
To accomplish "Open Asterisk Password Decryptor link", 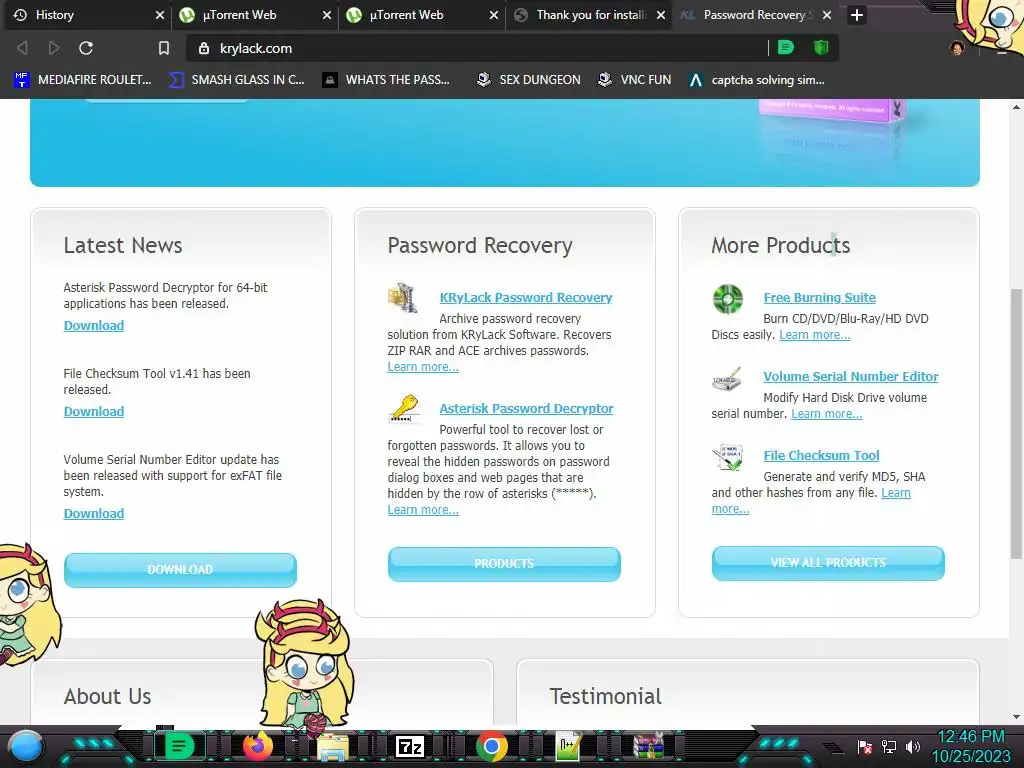I will [526, 408].
